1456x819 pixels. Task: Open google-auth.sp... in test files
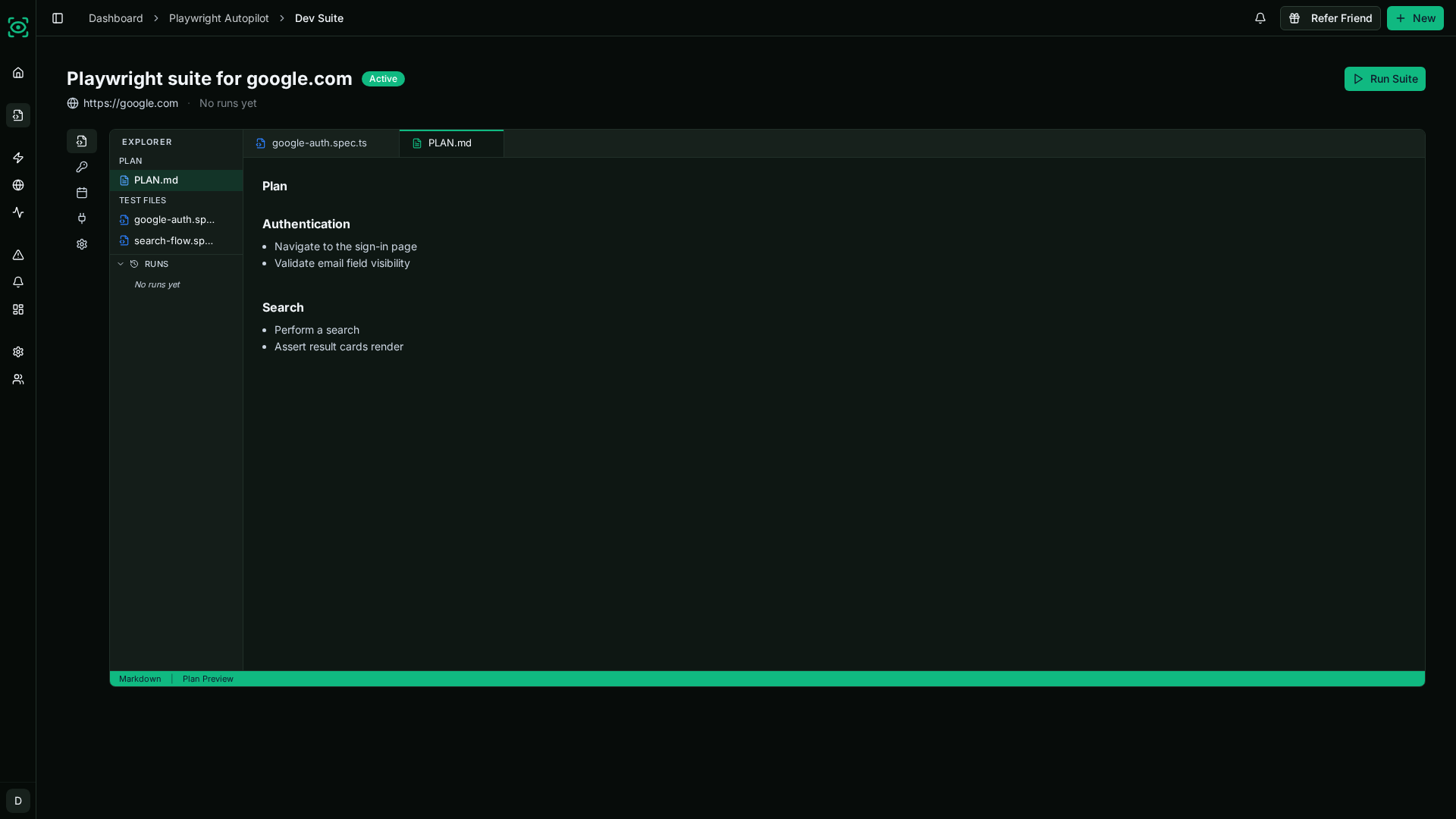pos(176,220)
